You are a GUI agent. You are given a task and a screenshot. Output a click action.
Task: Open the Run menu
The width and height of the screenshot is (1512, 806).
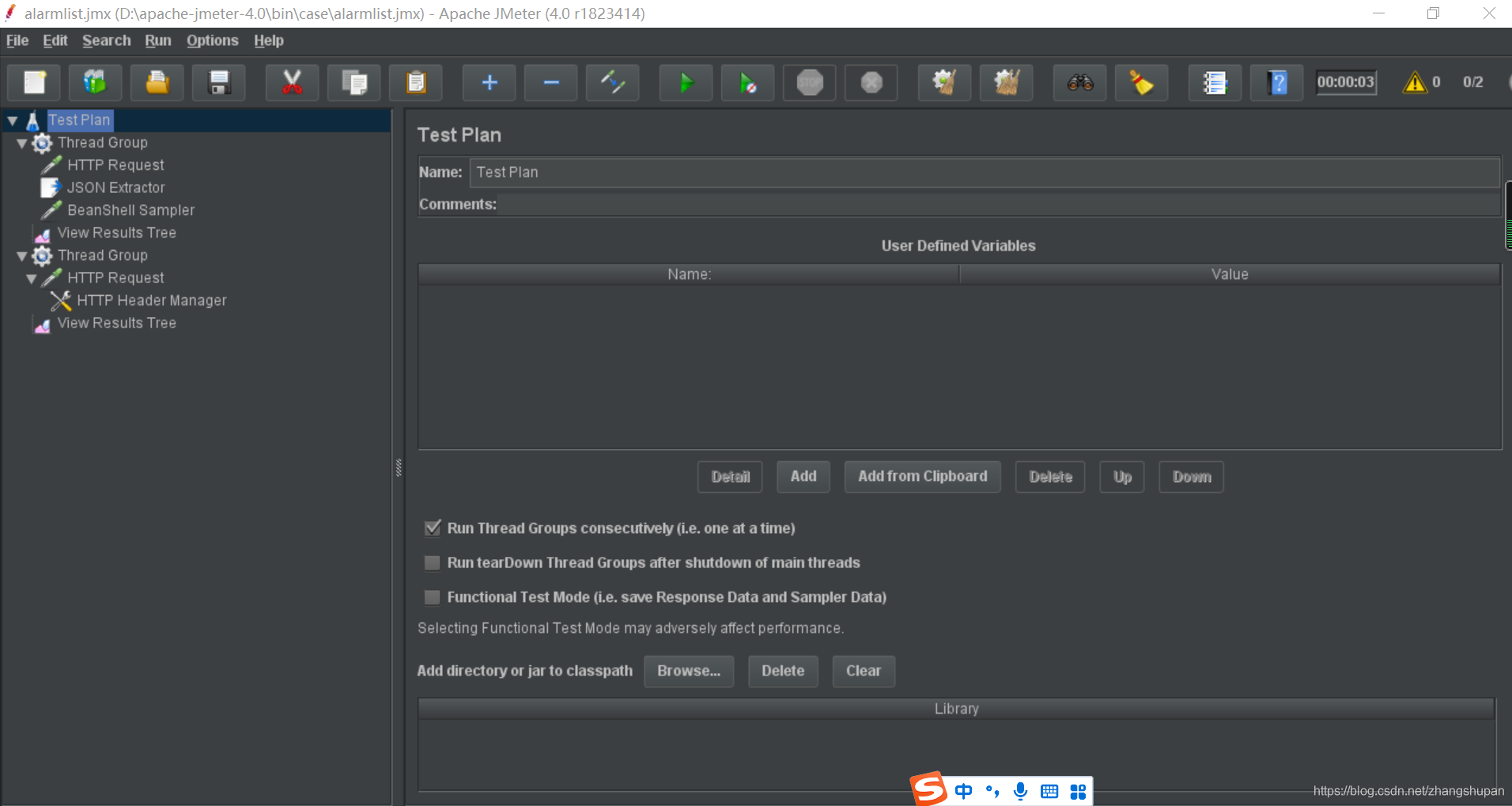coord(157,40)
